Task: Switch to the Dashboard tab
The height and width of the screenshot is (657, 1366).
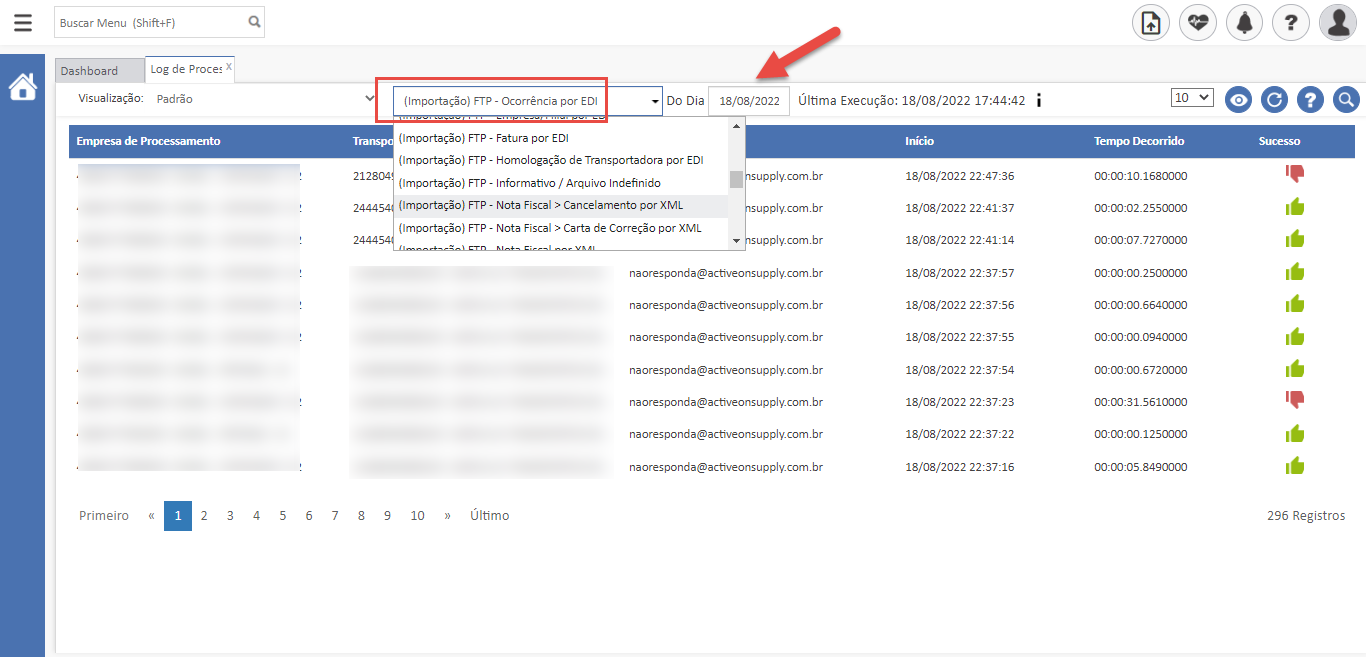Action: pyautogui.click(x=89, y=71)
